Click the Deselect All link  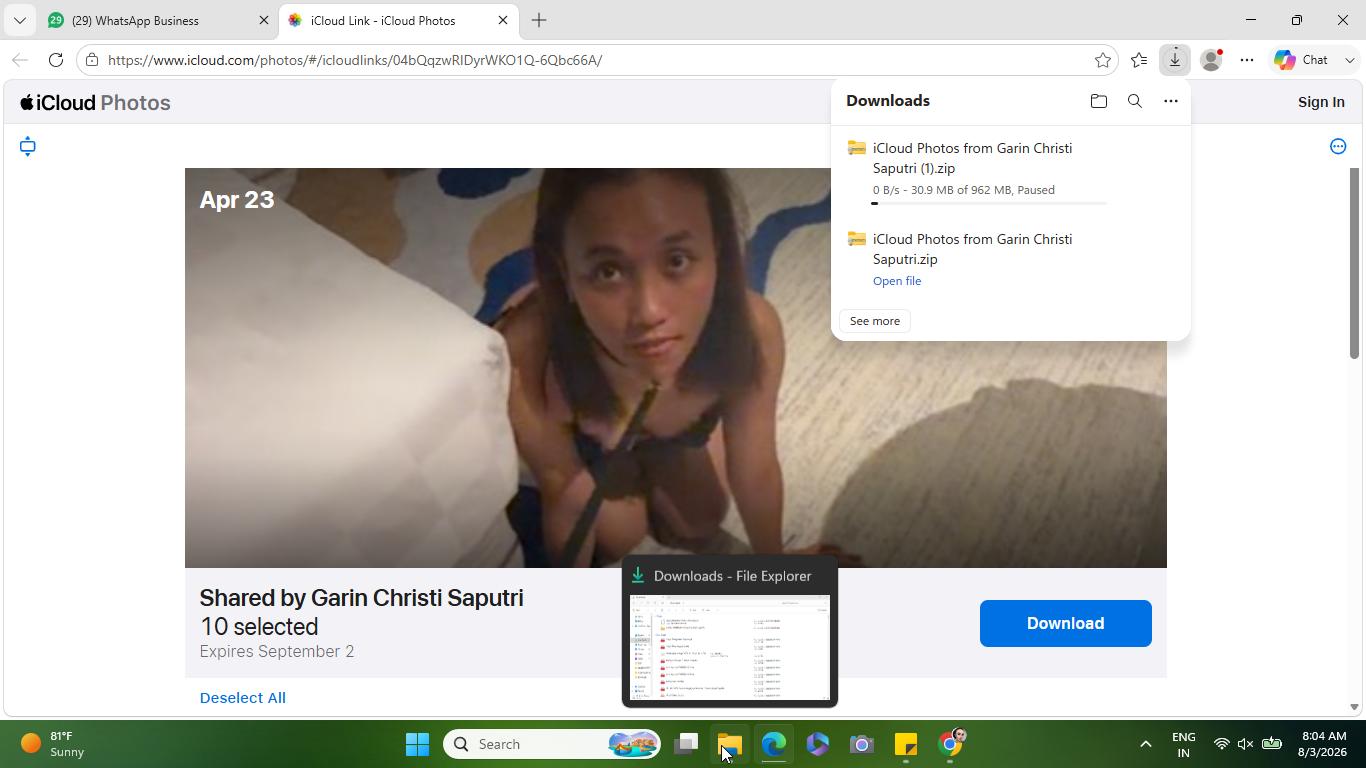click(242, 698)
